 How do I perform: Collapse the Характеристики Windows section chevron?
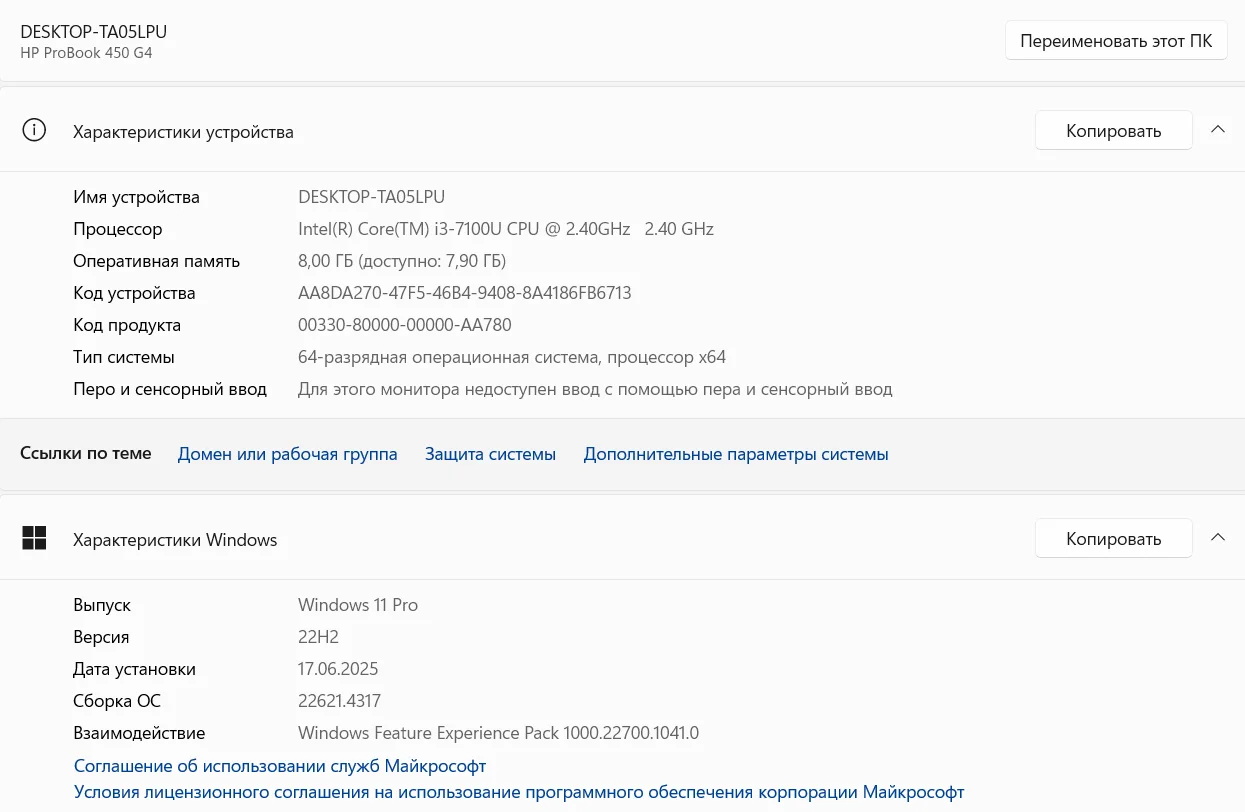coord(1217,538)
